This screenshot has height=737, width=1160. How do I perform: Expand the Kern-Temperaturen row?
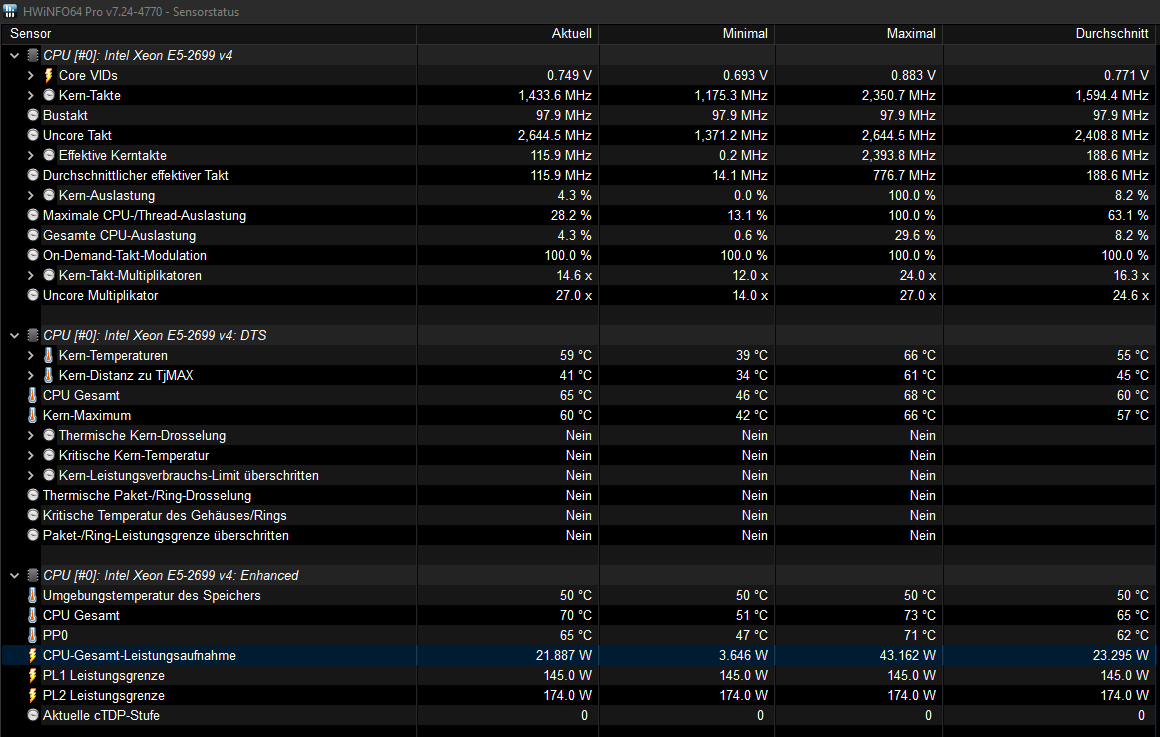30,355
